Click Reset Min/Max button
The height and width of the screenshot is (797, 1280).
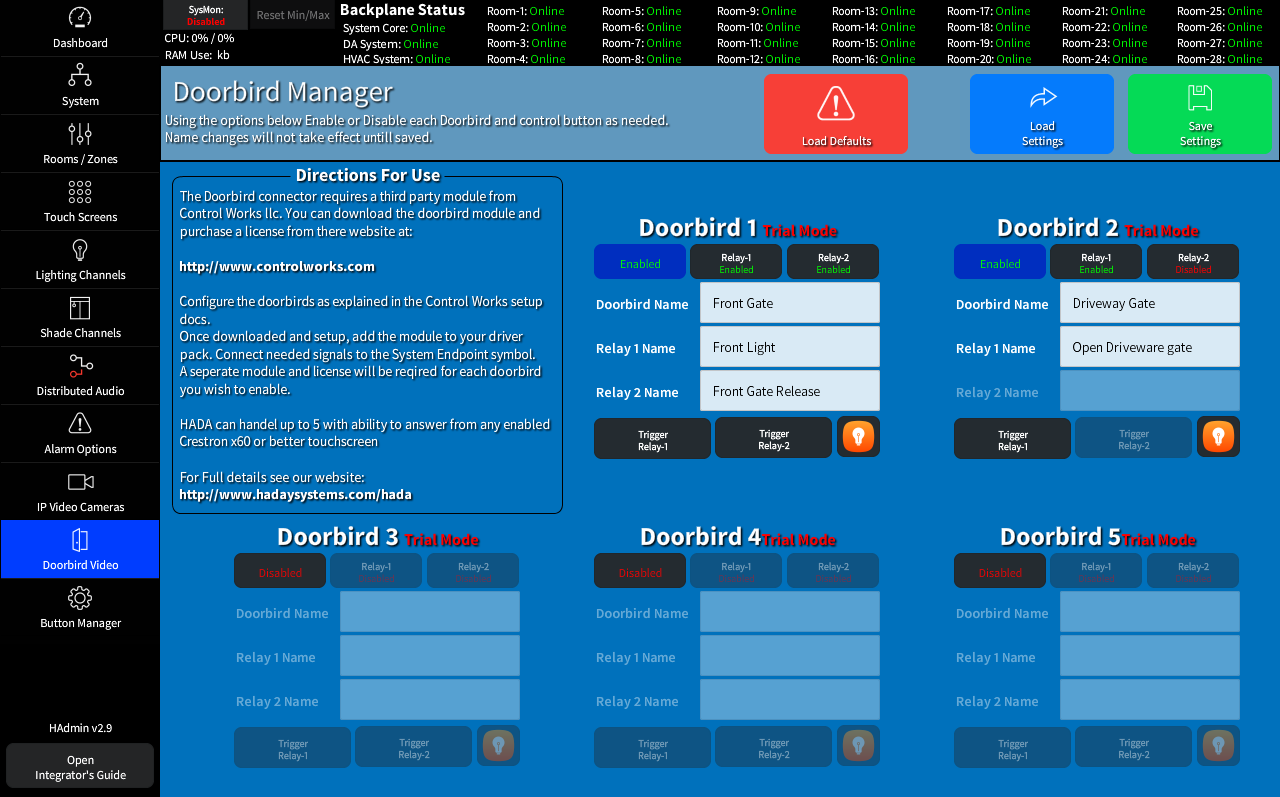292,15
